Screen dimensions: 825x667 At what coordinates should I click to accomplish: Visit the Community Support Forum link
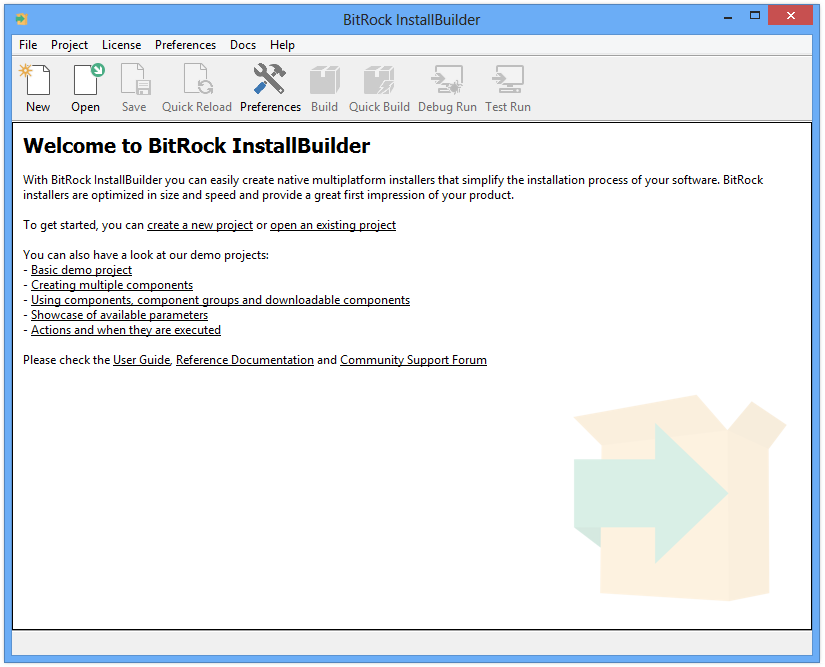click(413, 360)
